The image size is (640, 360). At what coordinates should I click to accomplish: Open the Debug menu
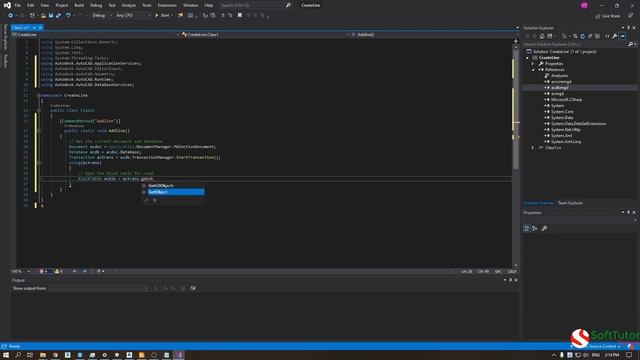coord(96,5)
